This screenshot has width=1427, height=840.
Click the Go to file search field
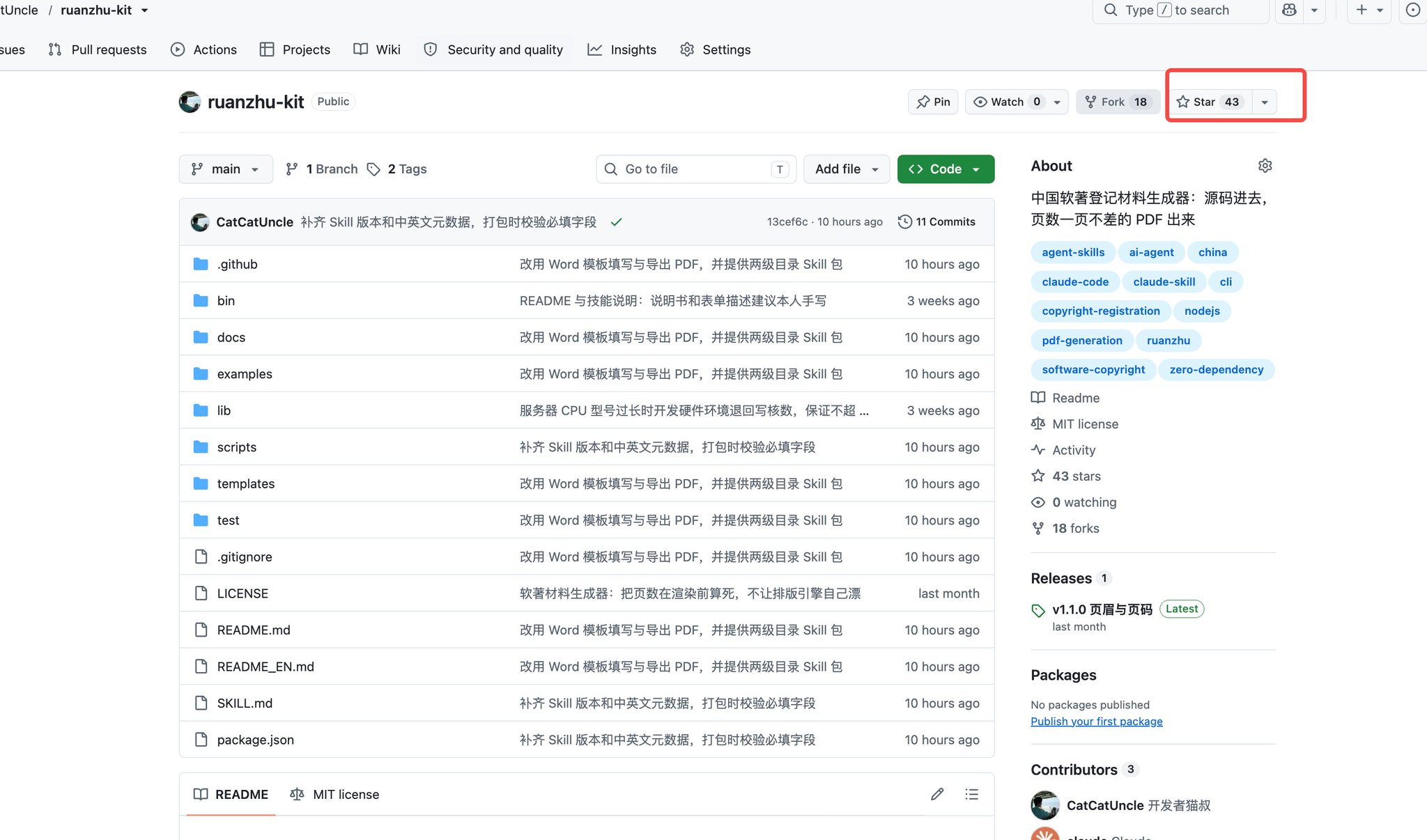click(x=696, y=169)
